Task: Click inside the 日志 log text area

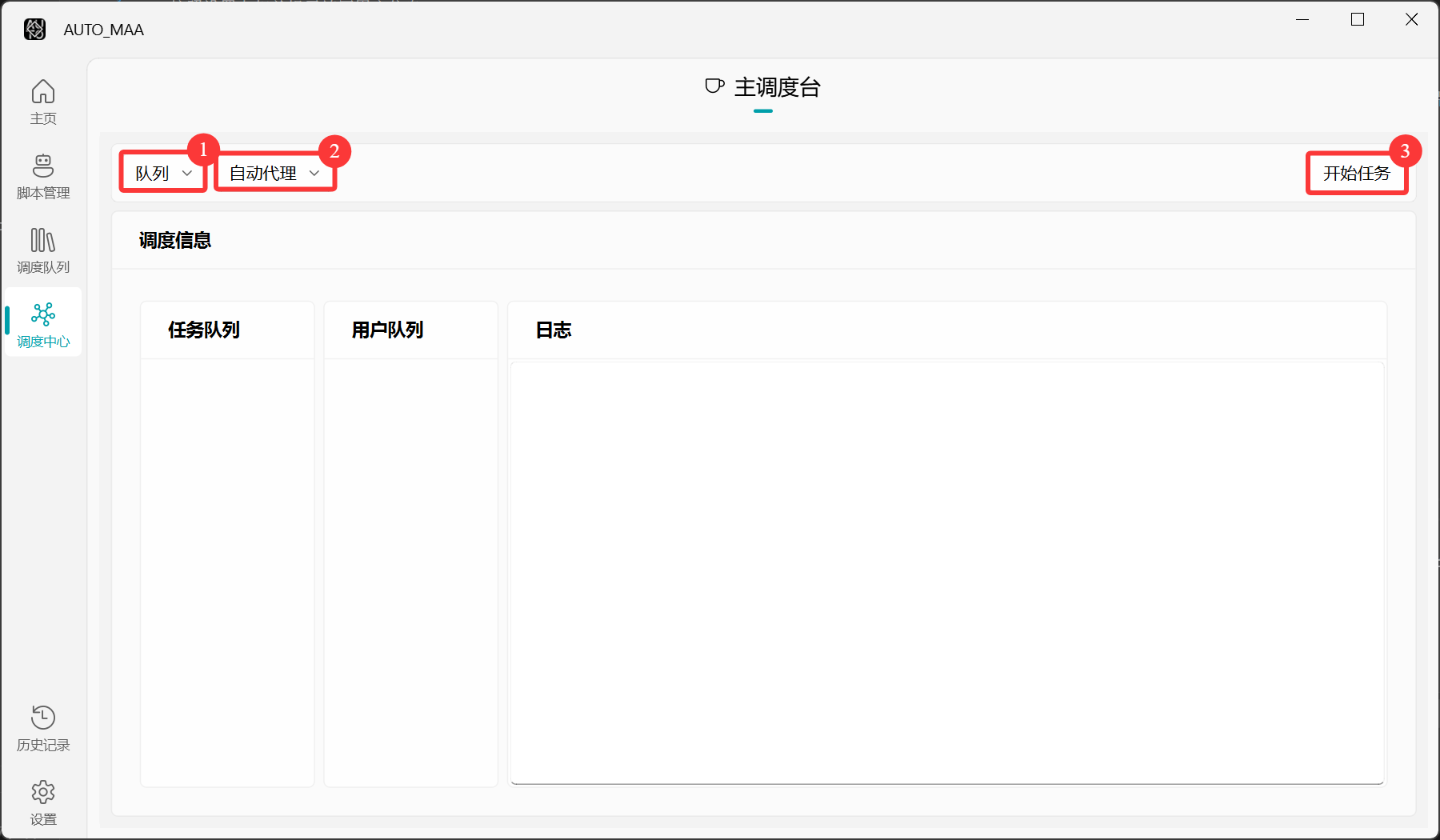Action: click(x=946, y=572)
